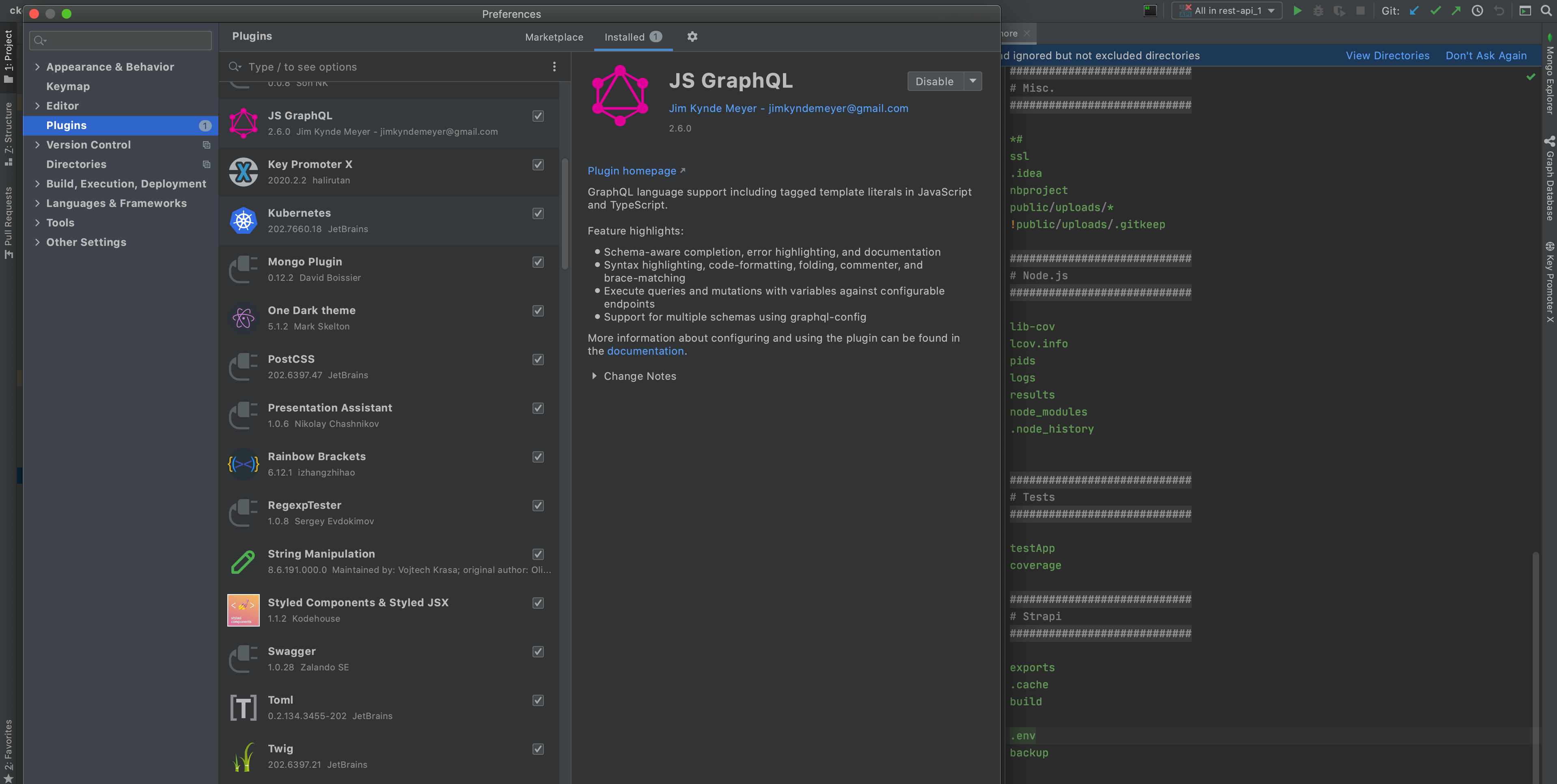Uncheck Rainbow Brackets checkbox

pos(538,457)
